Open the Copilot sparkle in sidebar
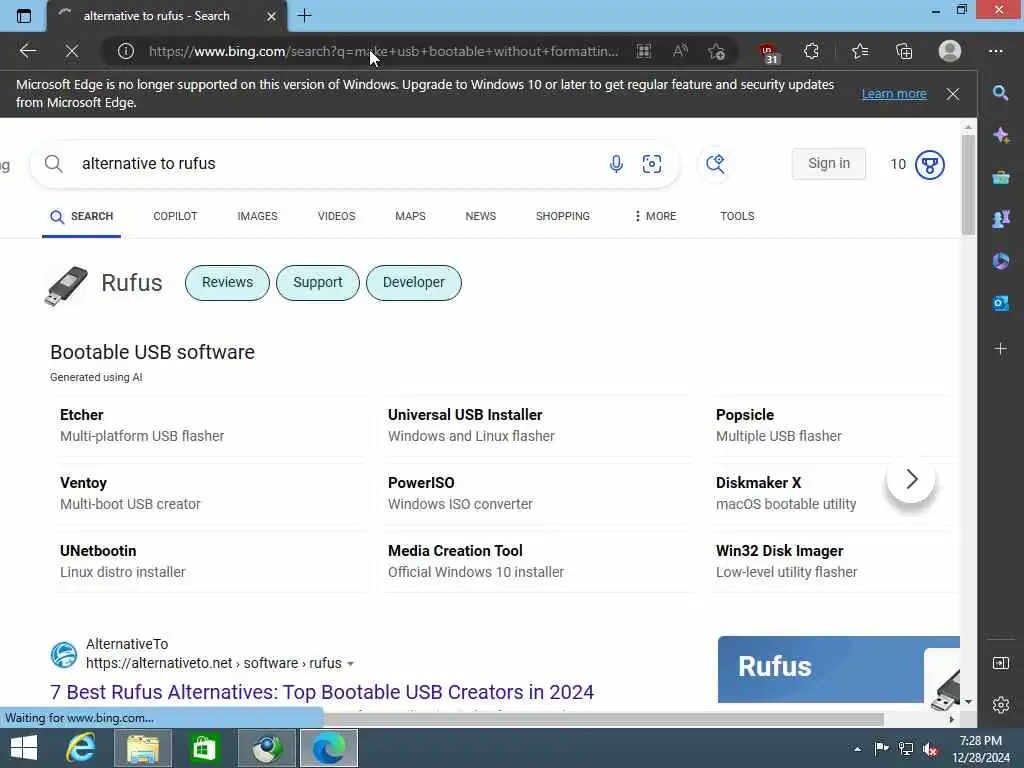1024x768 pixels. pyautogui.click(x=1000, y=135)
